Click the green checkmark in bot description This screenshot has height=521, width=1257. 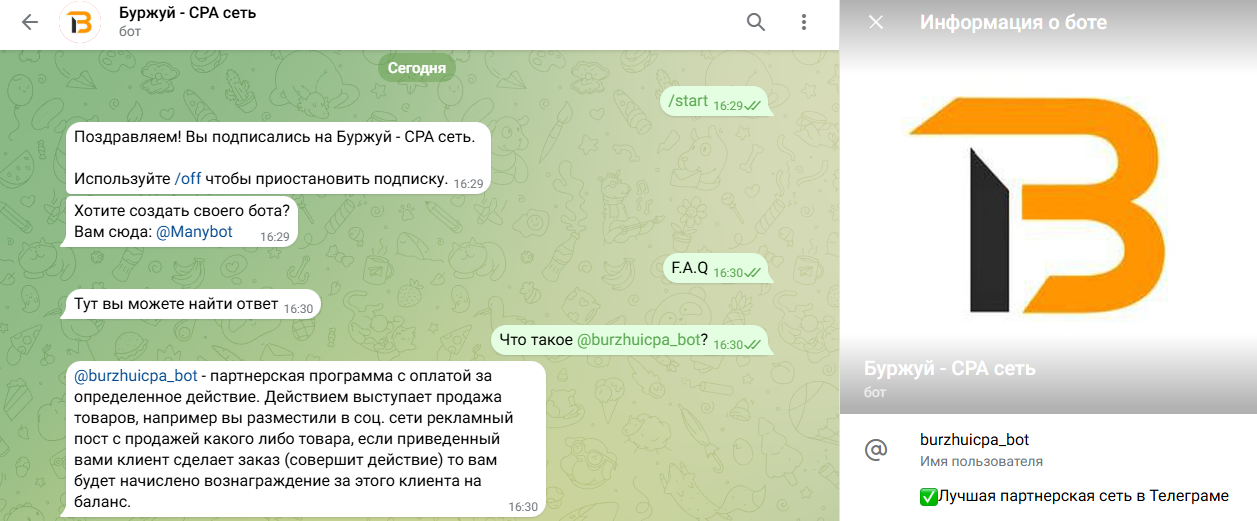click(927, 496)
